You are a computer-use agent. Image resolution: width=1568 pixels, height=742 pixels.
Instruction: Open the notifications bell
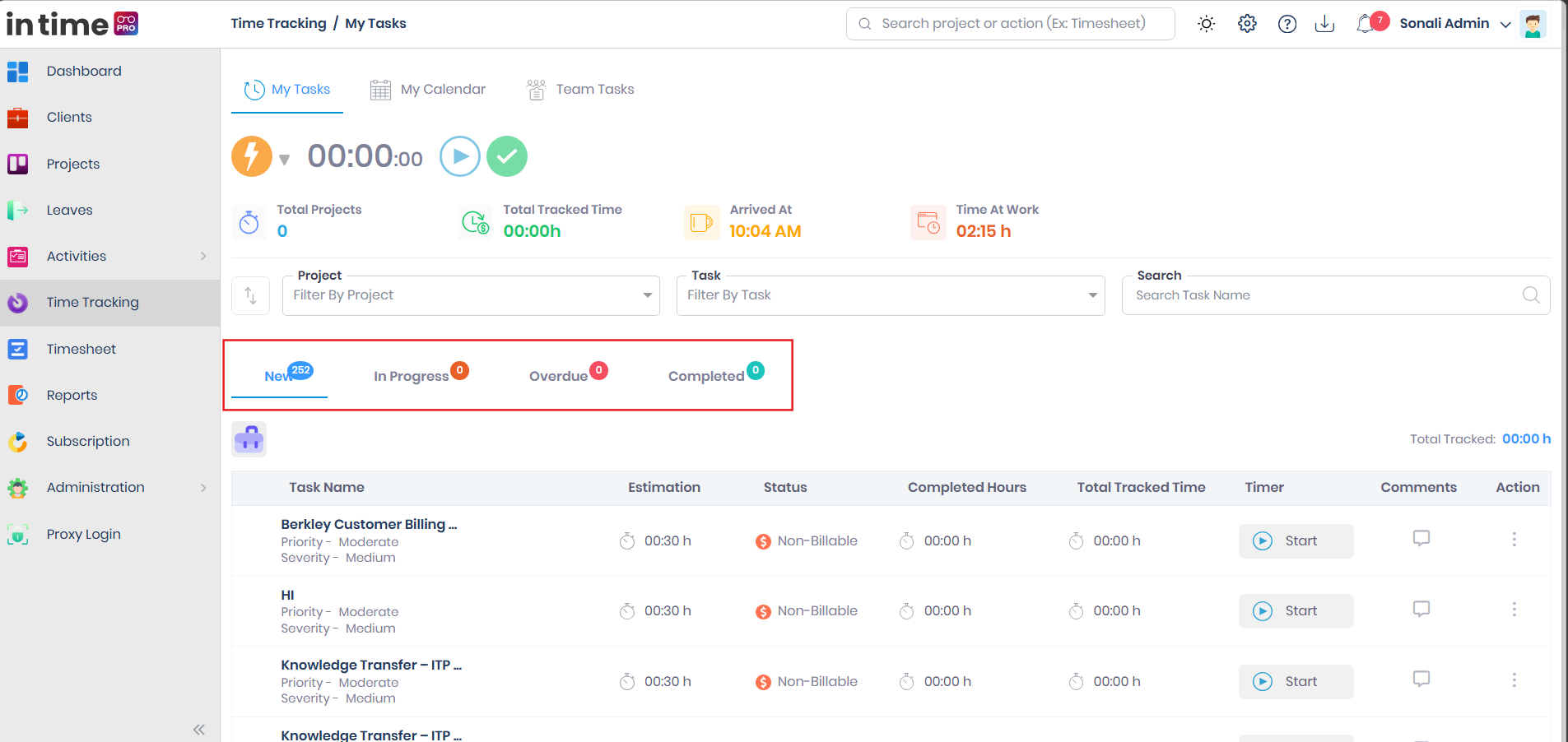tap(1366, 24)
